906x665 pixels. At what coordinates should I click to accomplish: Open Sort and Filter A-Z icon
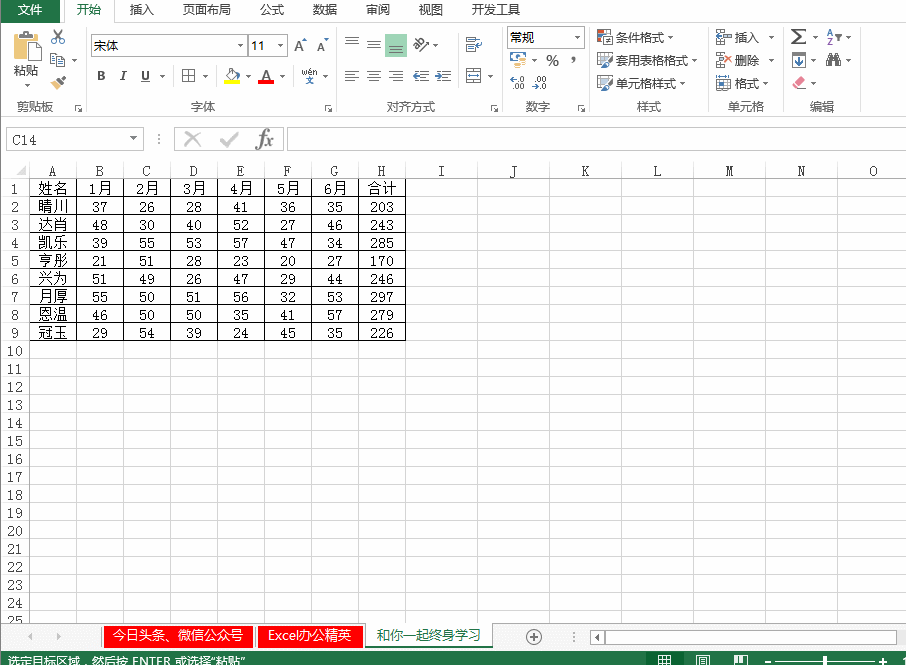point(833,37)
